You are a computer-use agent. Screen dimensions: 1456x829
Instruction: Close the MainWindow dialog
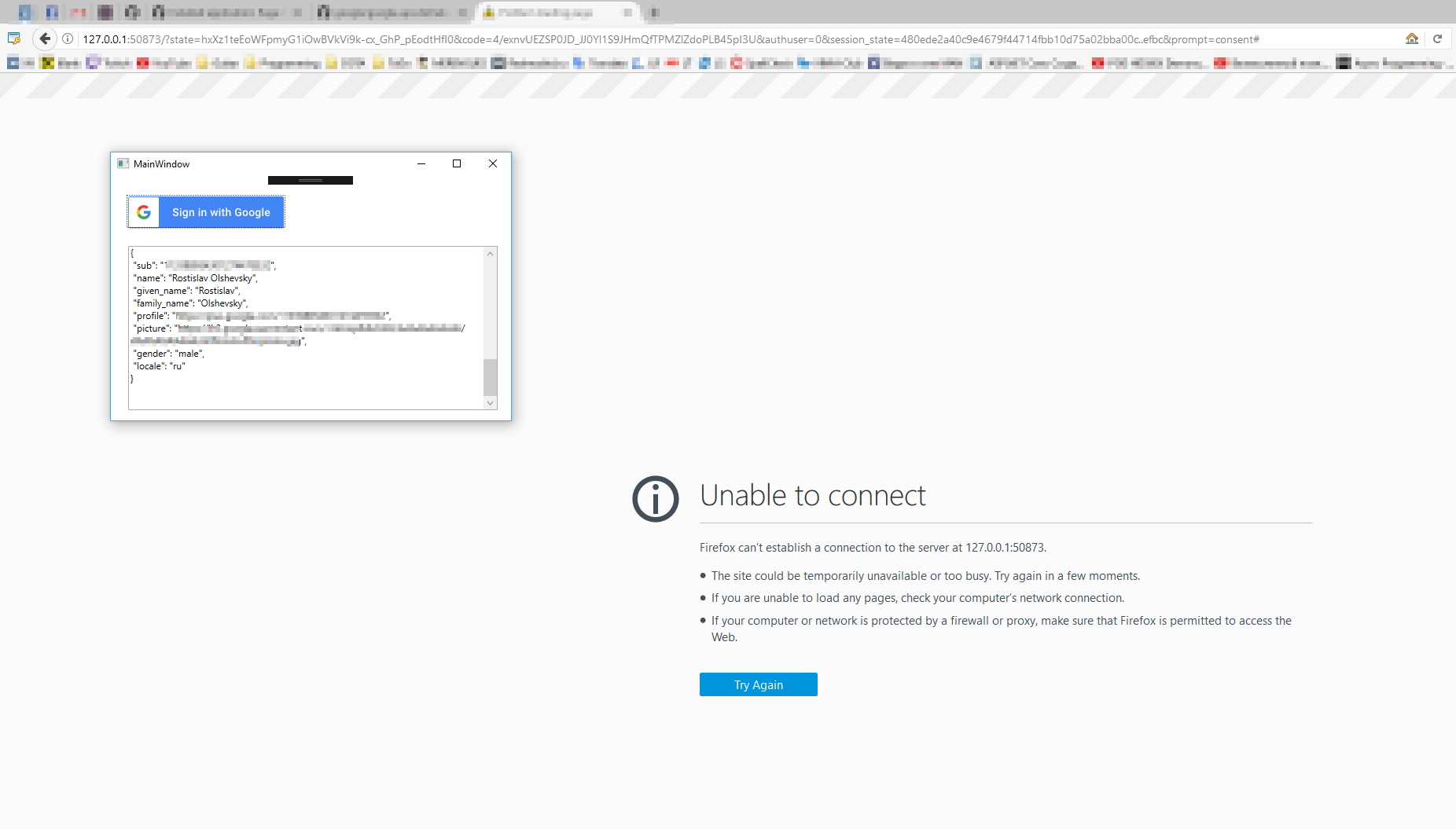pos(493,163)
